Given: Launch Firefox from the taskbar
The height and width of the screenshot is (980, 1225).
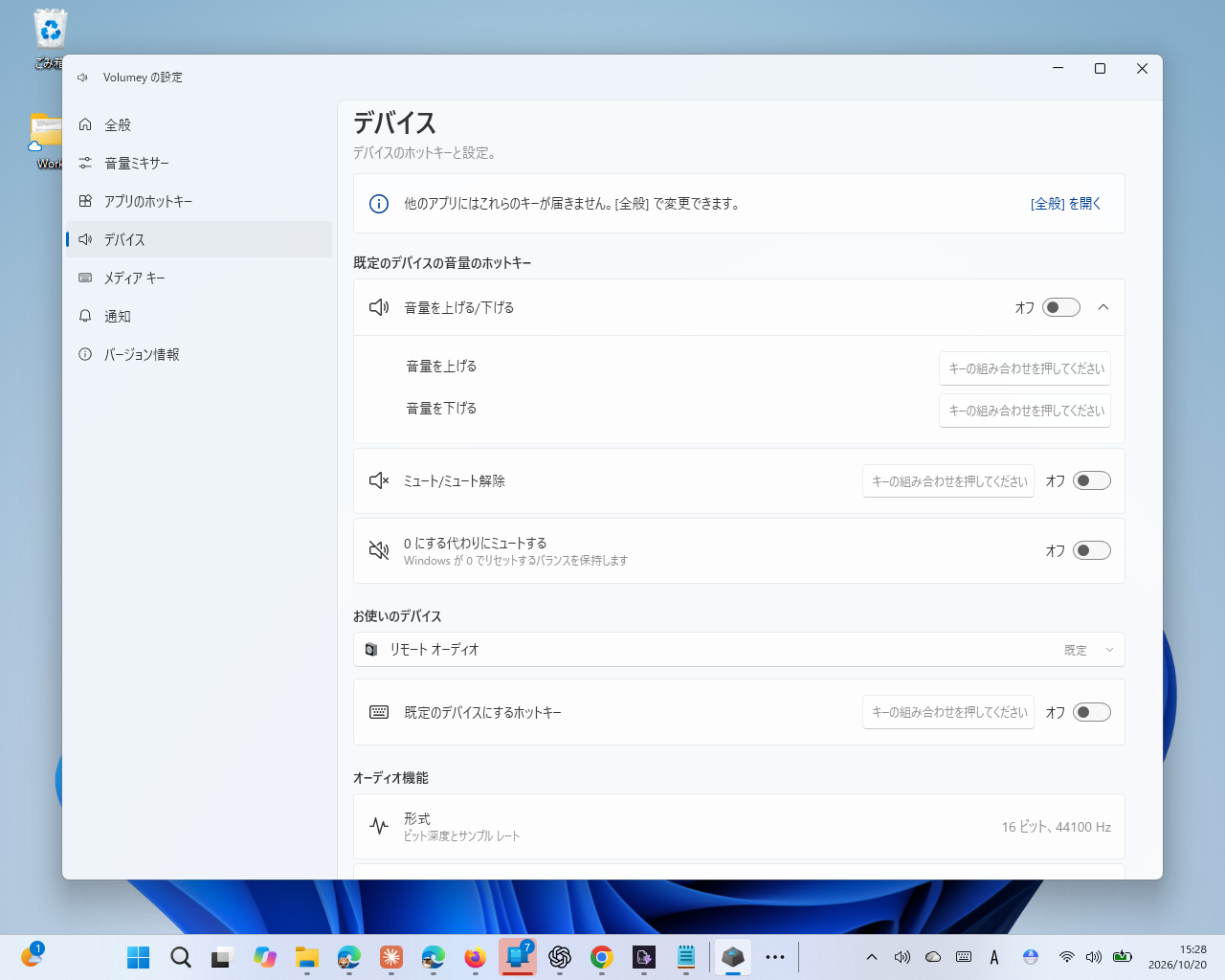Looking at the screenshot, I should pos(476,957).
